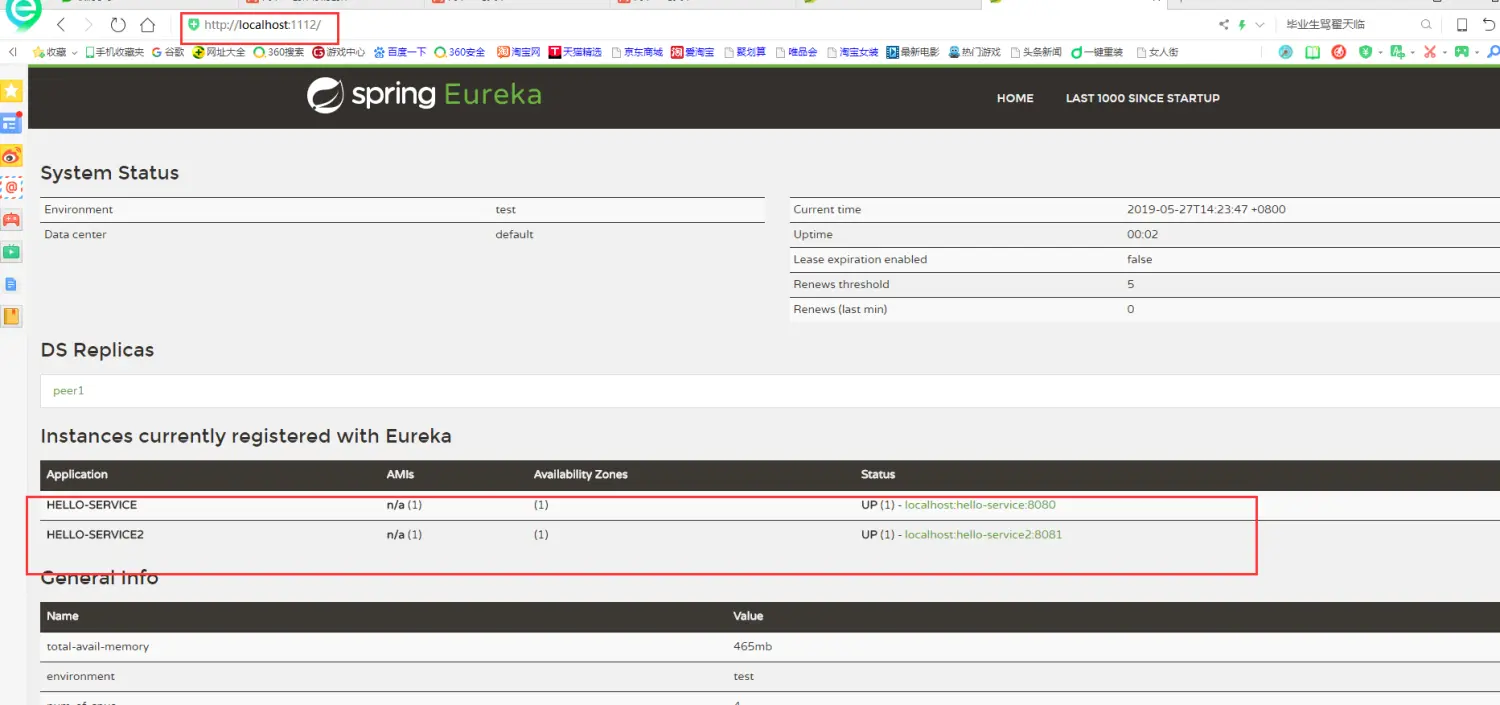Expand the 收藏 favorites dropdown
Screen dimensions: 1500x705
tap(75, 52)
